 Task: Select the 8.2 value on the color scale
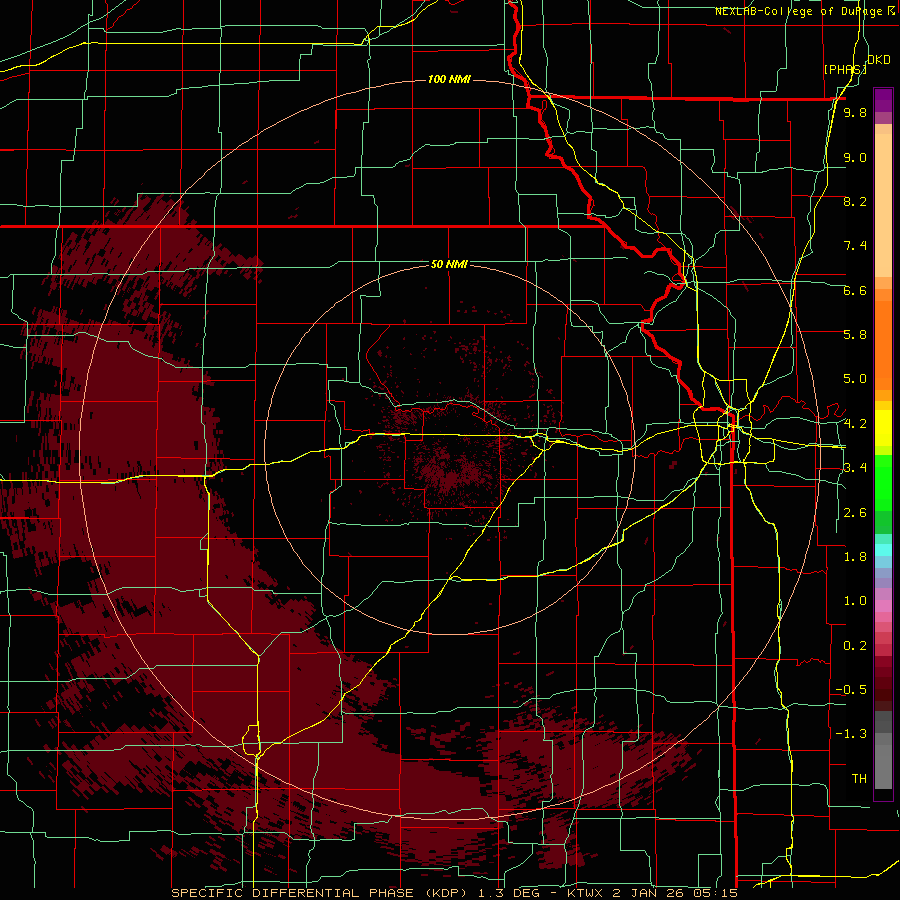[x=855, y=201]
